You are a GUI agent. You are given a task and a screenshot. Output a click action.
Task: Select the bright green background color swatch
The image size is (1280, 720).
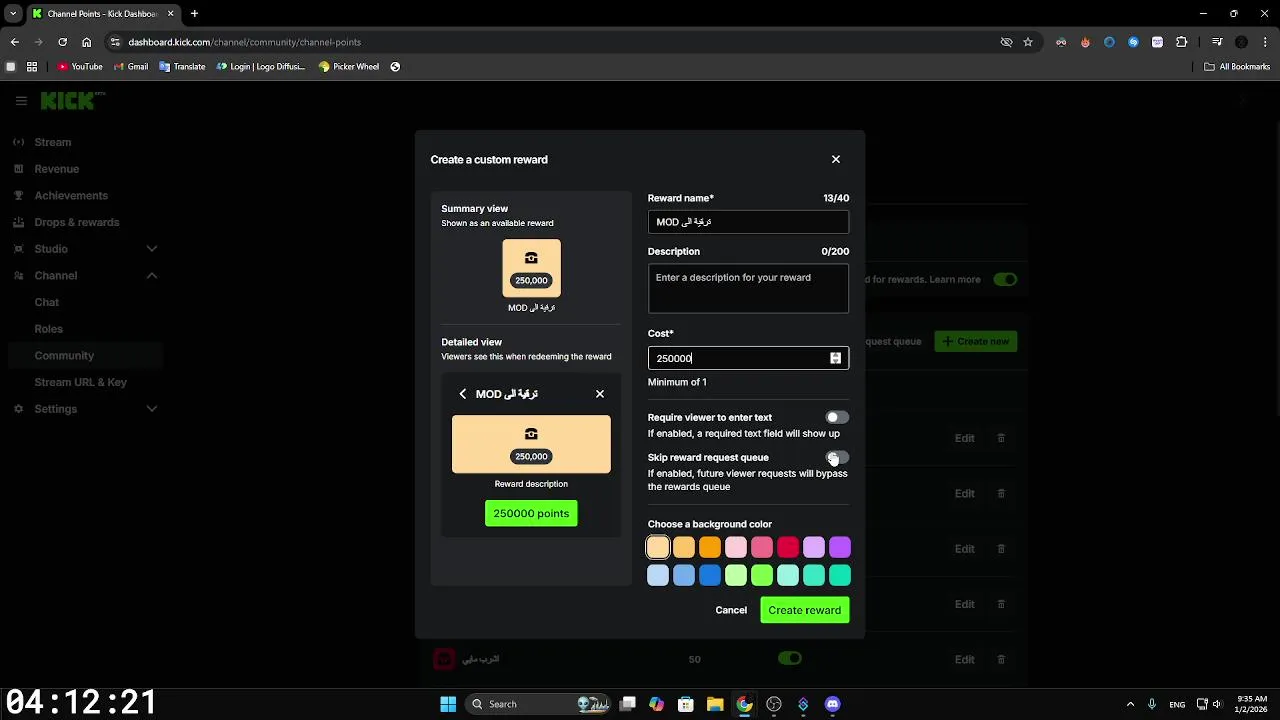[762, 575]
